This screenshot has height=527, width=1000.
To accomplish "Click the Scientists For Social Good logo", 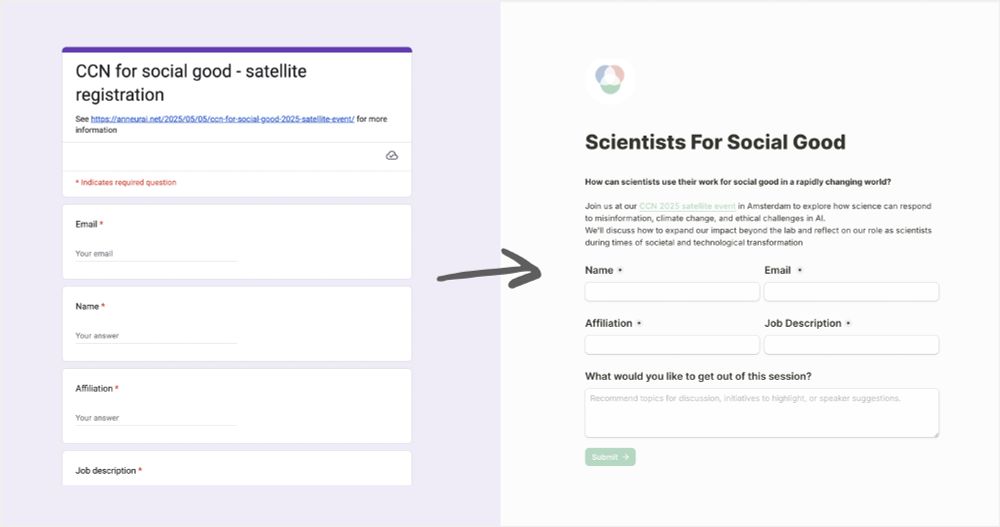I will 610,79.
